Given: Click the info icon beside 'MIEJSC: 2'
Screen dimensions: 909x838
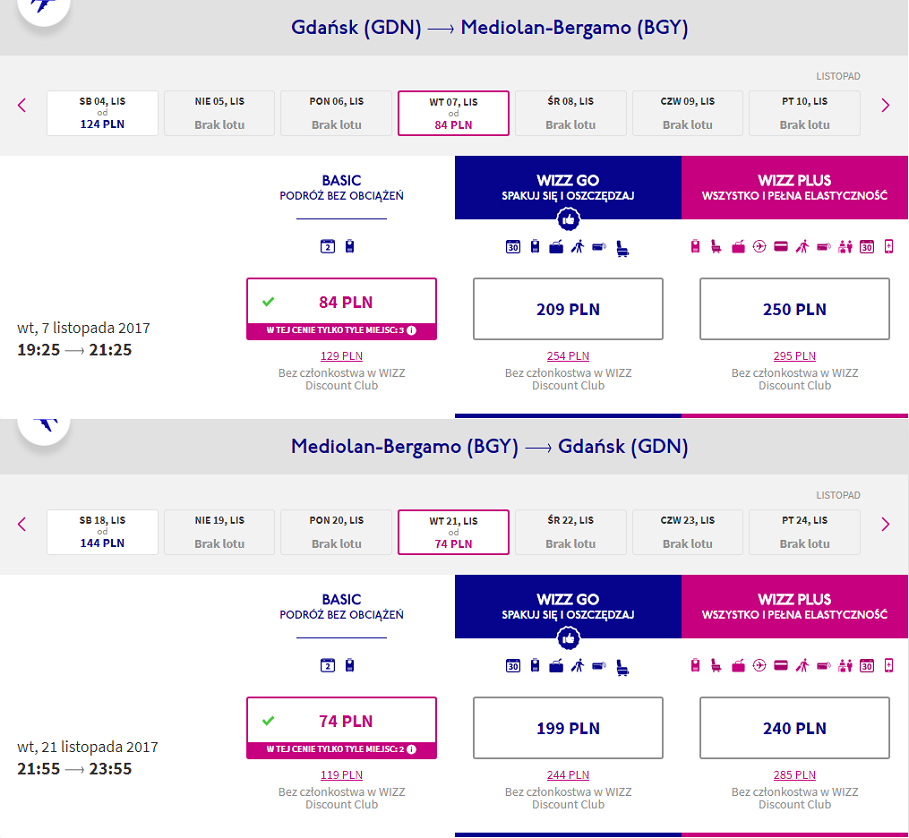Looking at the screenshot, I should click(x=412, y=749).
